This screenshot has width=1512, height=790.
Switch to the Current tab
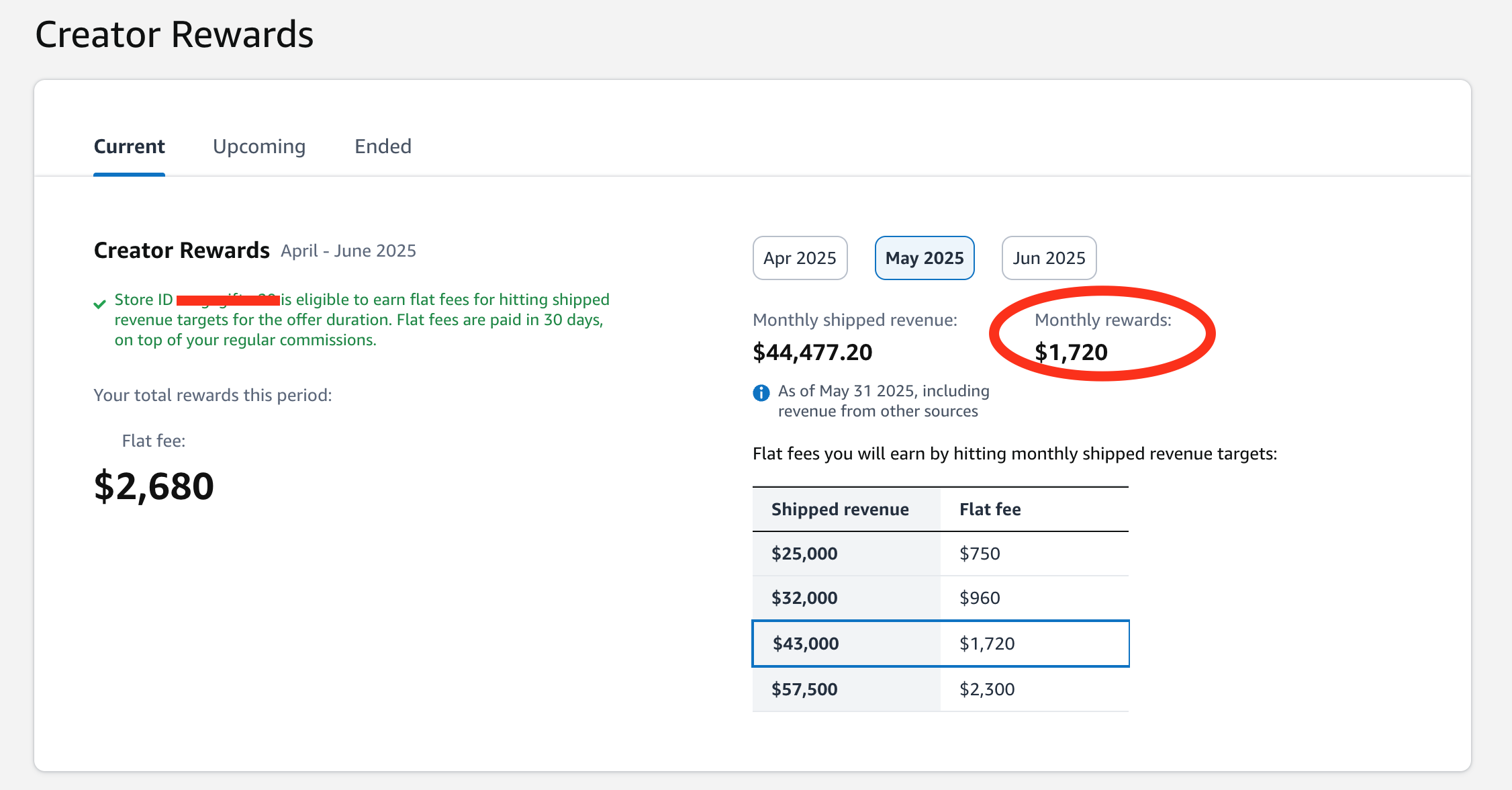(x=129, y=146)
